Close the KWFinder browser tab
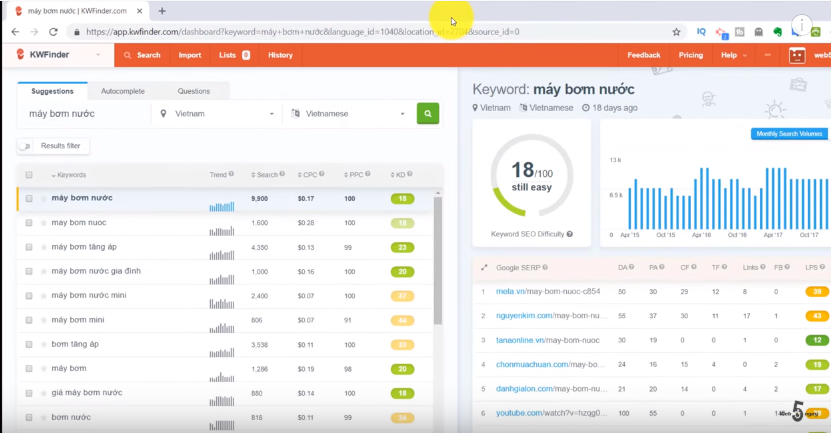Image resolution: width=831 pixels, height=433 pixels. pos(139,11)
